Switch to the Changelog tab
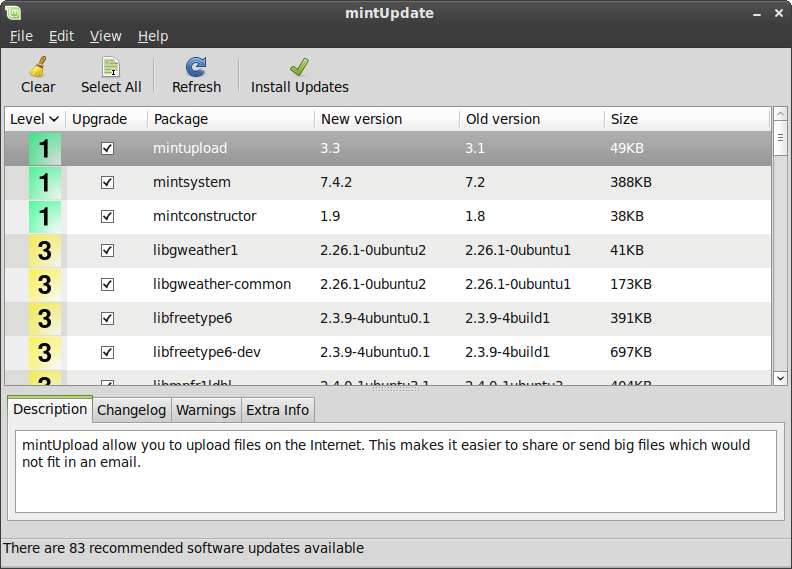 [x=131, y=410]
